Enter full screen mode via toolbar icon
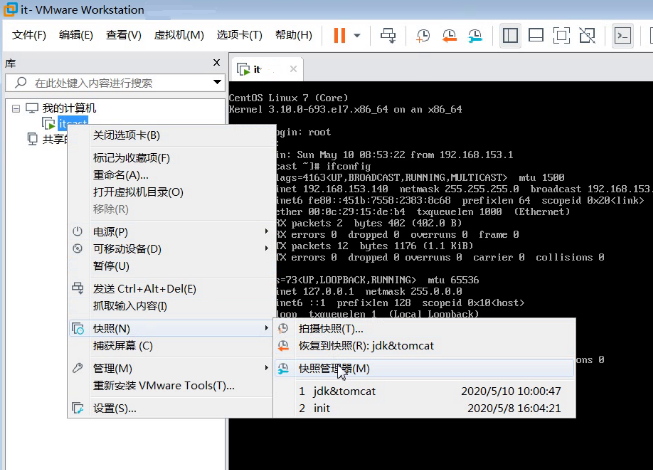The height and width of the screenshot is (470, 653). (561, 35)
